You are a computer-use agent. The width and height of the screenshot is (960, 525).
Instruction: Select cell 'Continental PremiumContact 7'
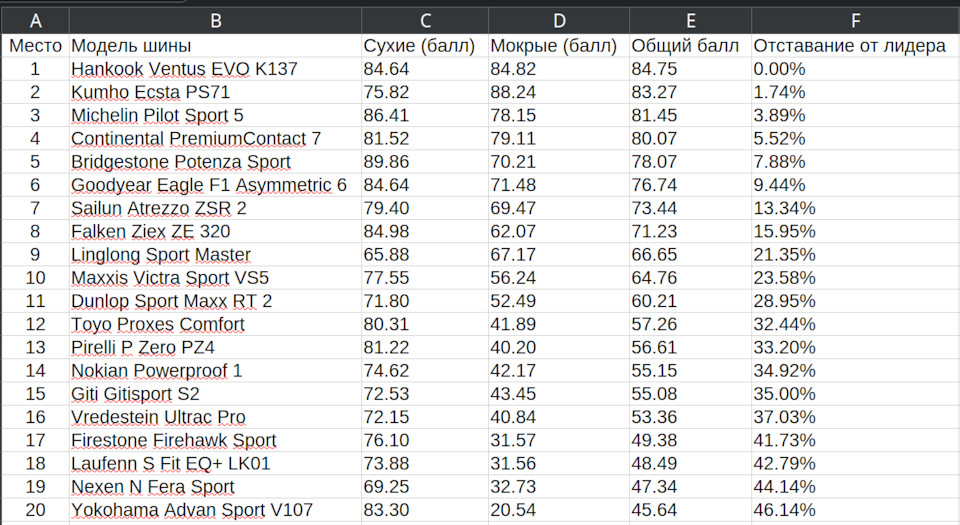pyautogui.click(x=216, y=139)
